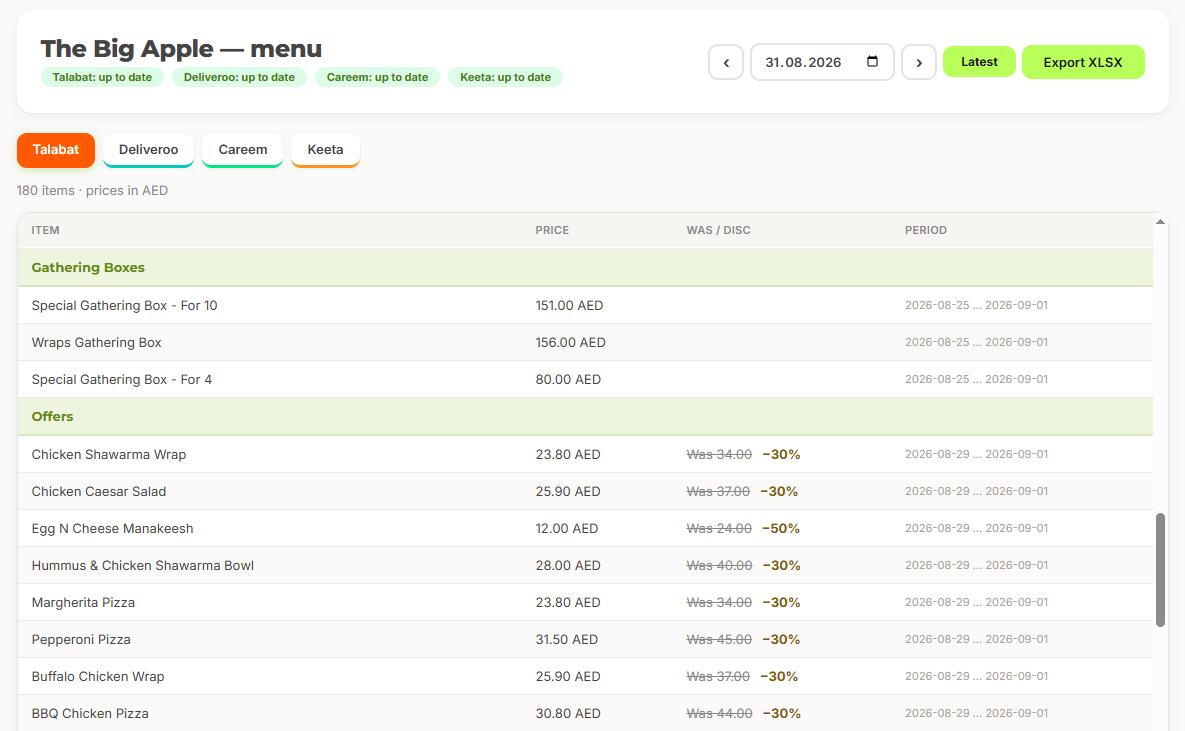
Task: Select the 'BBQ Chicken Pizza' item
Action: (x=90, y=714)
